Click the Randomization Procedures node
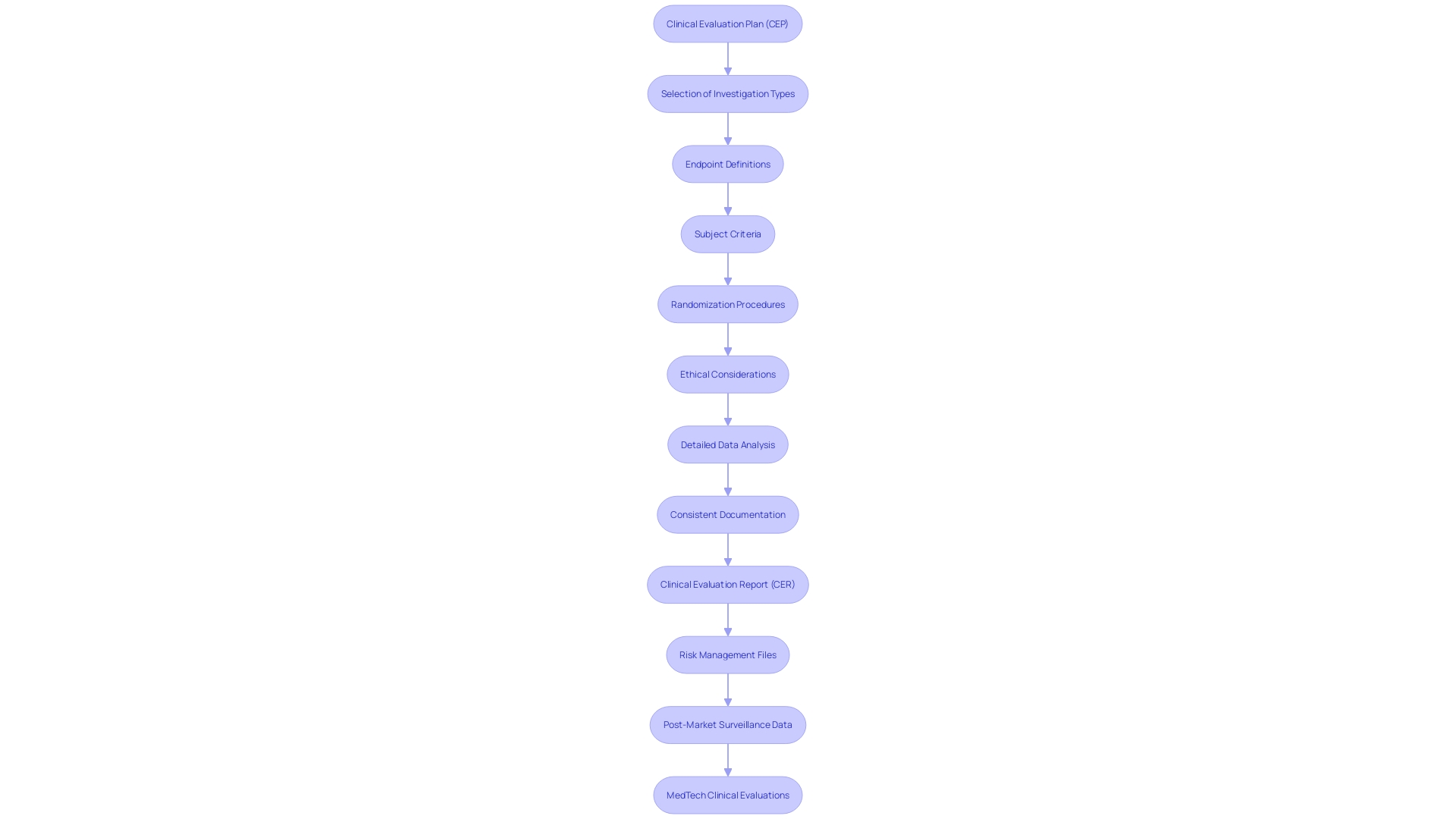This screenshot has width=1456, height=819. [x=727, y=303]
